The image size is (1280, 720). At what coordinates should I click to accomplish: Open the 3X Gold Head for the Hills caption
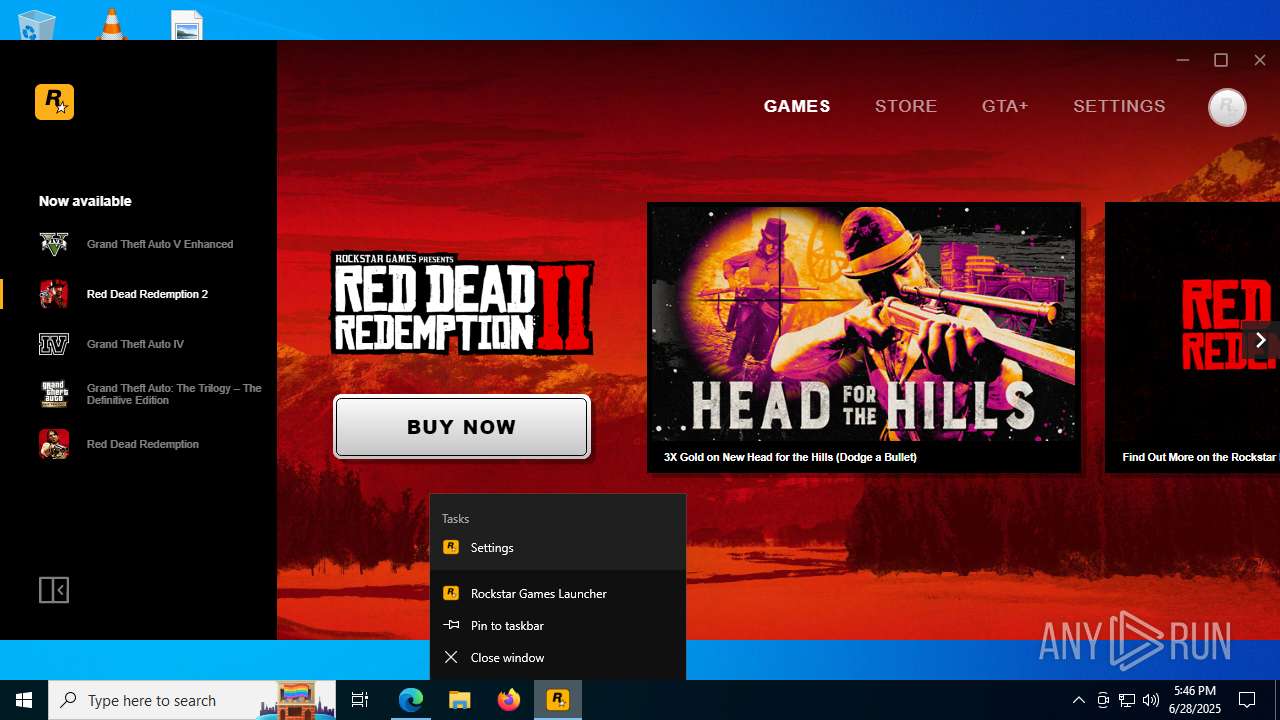(x=790, y=457)
